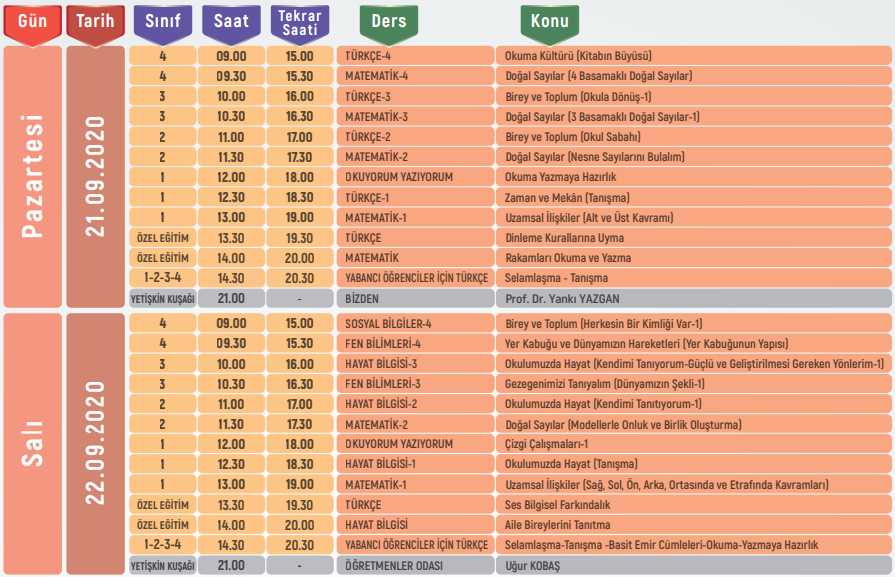Viewport: 895px width, 577px height.
Task: Click the Tekrar Saati header
Action: click(x=299, y=23)
